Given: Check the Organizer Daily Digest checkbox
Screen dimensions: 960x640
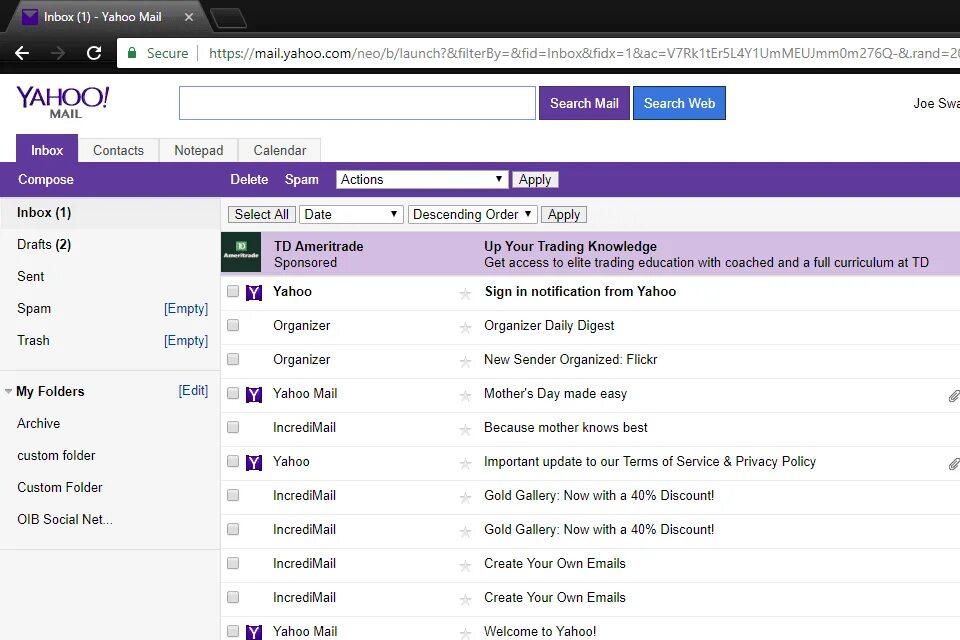Looking at the screenshot, I should pos(233,325).
